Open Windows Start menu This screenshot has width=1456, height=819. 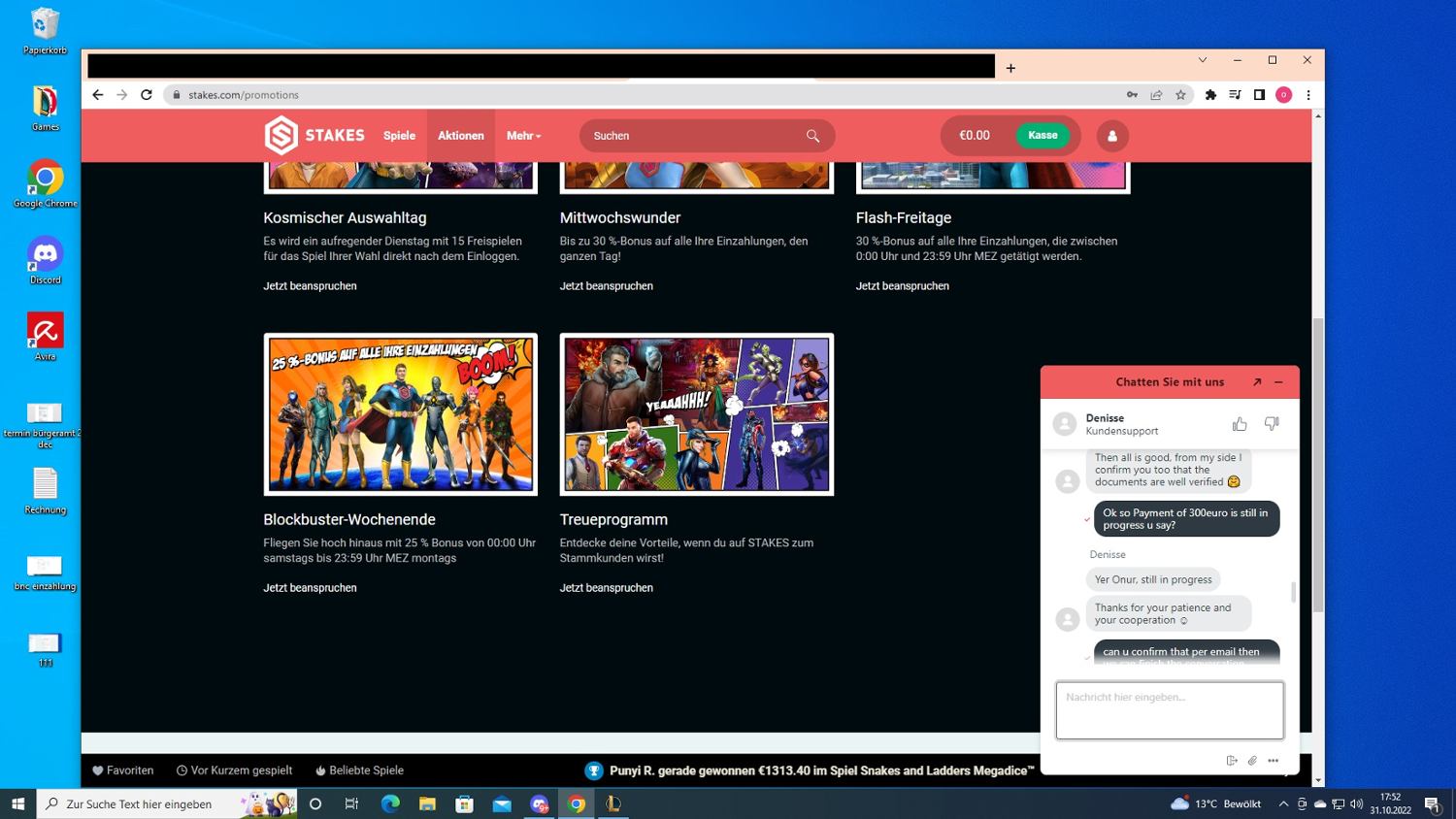17,803
